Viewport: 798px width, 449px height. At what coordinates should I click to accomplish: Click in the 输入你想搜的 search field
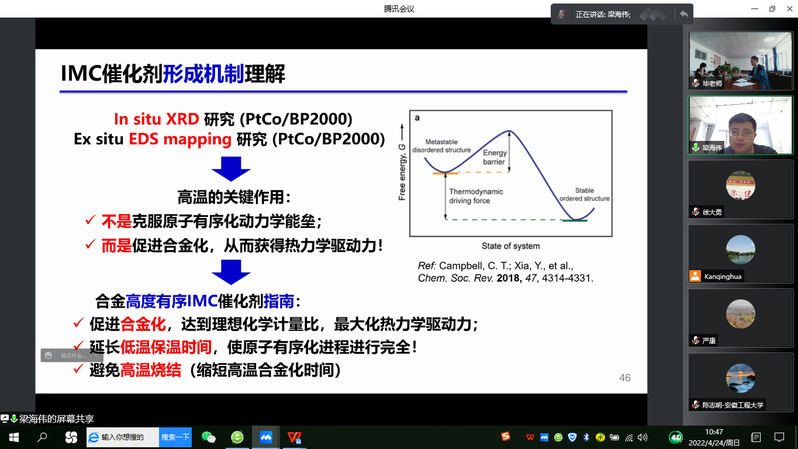[x=128, y=437]
